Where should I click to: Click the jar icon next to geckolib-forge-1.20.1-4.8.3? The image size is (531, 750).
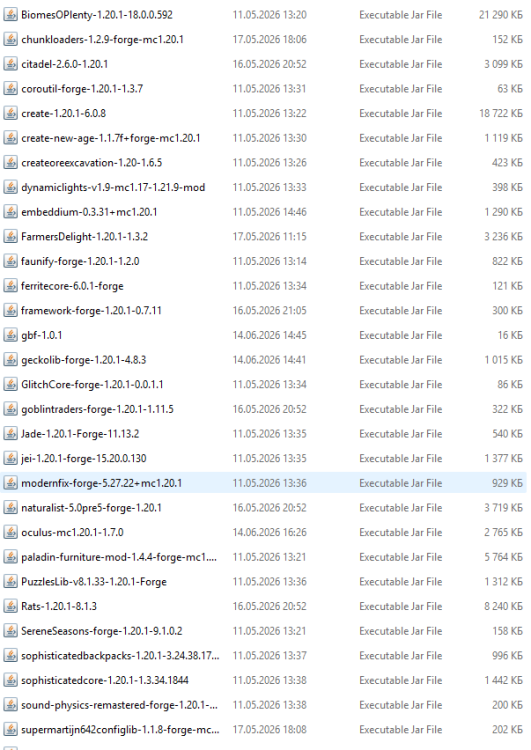point(11,360)
